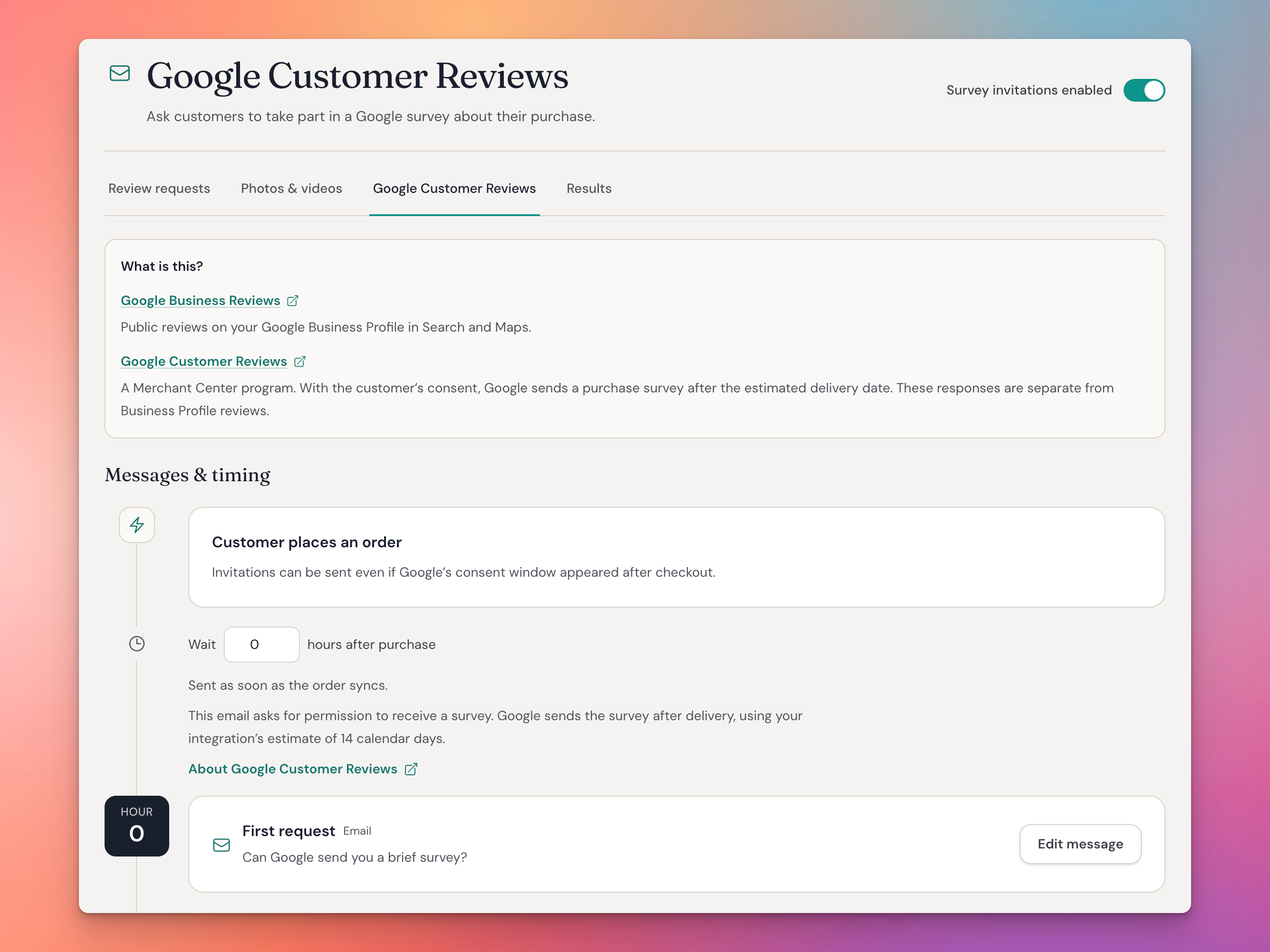Click the external link icon after the 'Google Customer Reviews' link in the info box
Viewport: 1270px width, 952px height.
point(300,362)
